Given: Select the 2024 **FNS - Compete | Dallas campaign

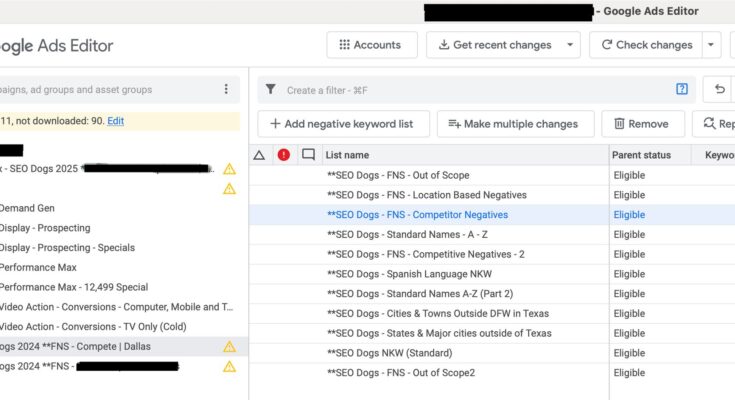Looking at the screenshot, I should tap(122, 347).
